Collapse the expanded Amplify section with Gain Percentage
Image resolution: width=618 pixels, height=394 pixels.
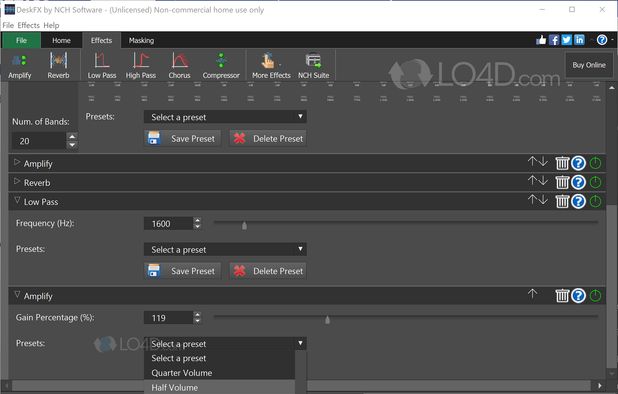(17, 295)
